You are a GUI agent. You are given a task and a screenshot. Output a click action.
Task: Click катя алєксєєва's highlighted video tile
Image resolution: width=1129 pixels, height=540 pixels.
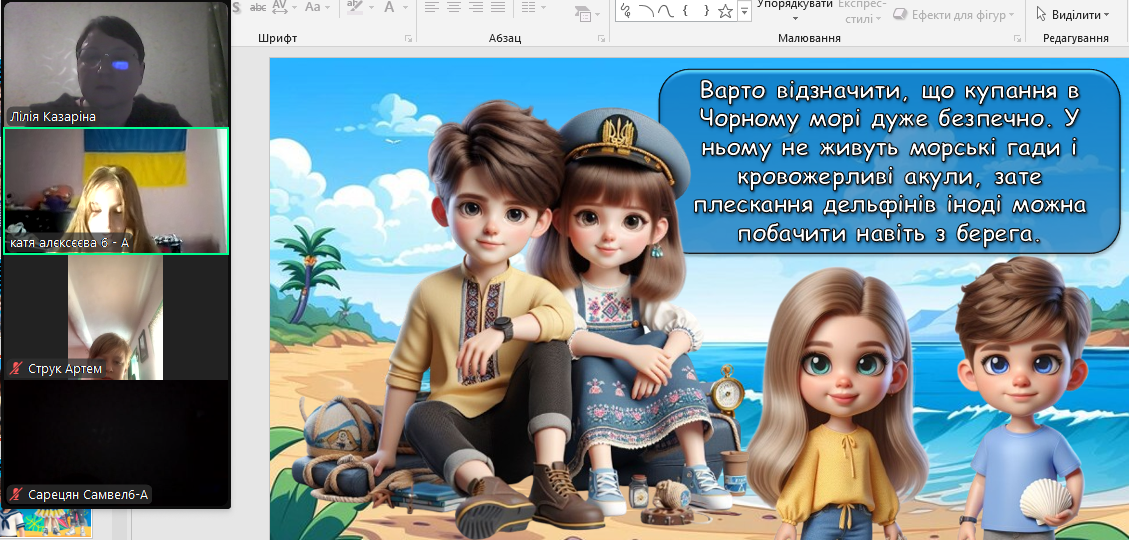pos(116,190)
